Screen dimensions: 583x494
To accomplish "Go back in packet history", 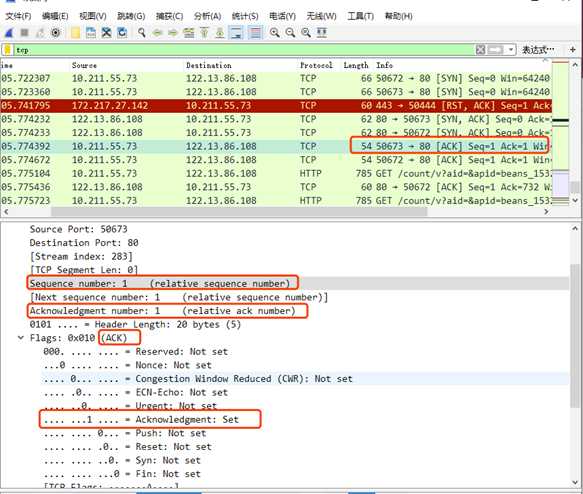I will click(x=158, y=33).
